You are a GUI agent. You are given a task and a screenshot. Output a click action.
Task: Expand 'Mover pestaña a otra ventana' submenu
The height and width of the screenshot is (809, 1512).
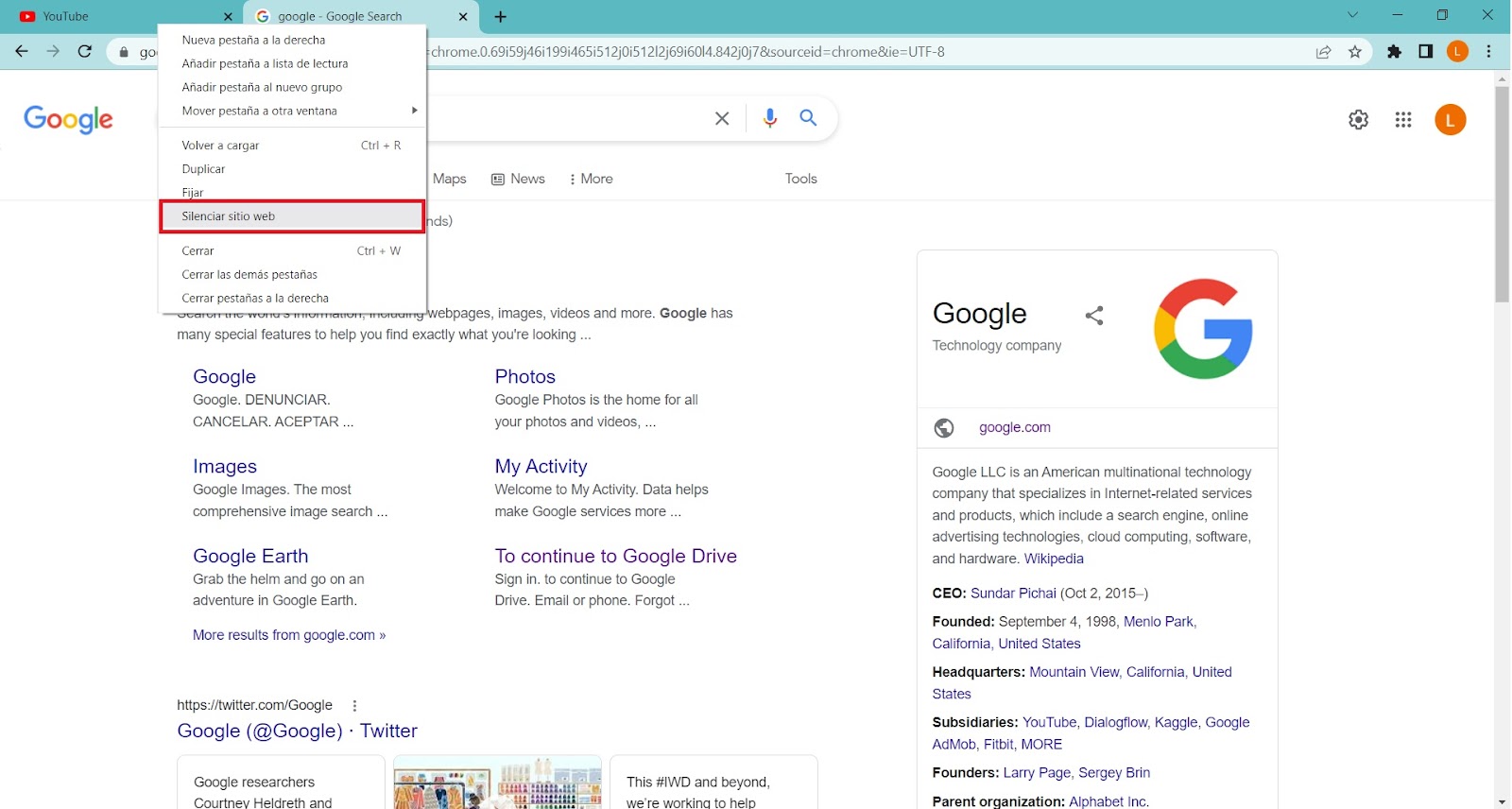[292, 111]
